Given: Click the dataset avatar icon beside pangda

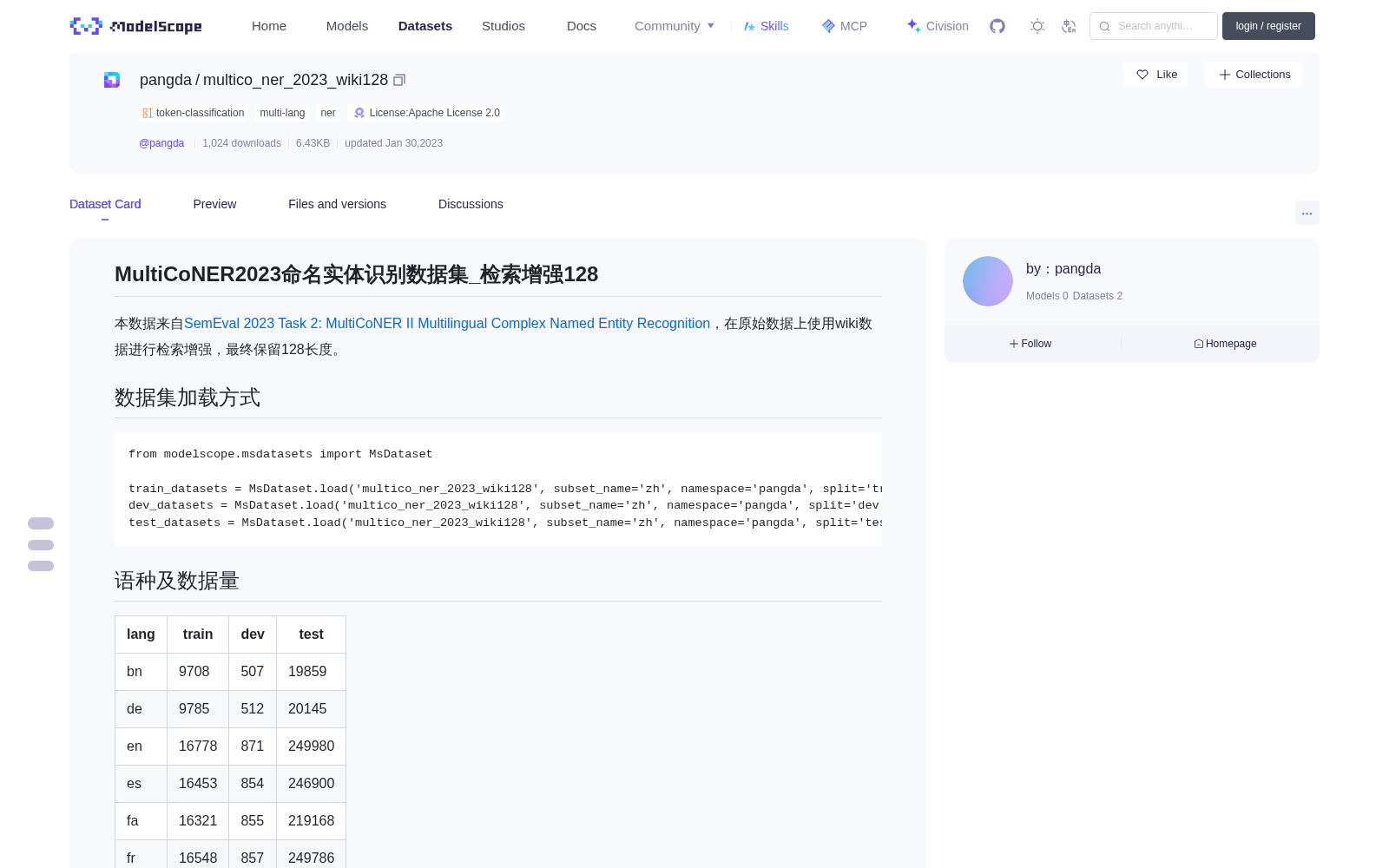Looking at the screenshot, I should (112, 80).
